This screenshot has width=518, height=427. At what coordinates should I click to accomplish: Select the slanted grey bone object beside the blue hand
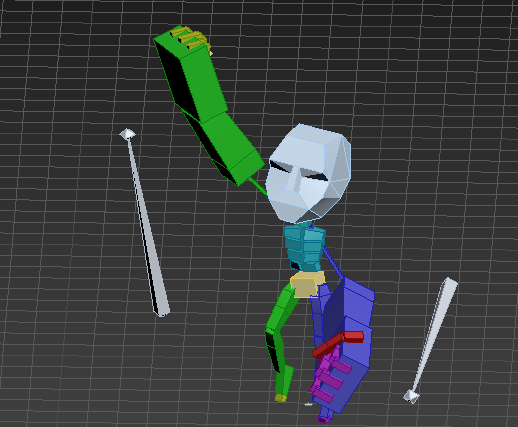tap(436, 333)
